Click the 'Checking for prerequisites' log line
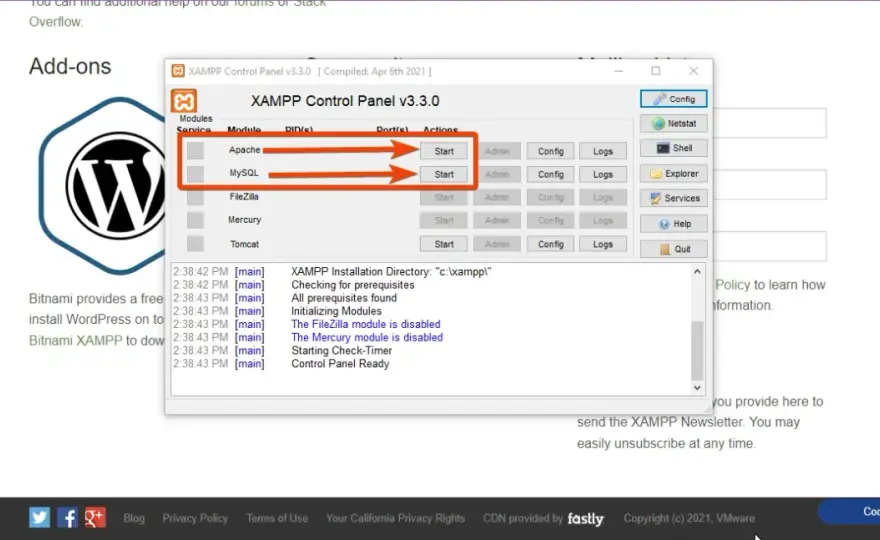Image resolution: width=880 pixels, height=540 pixels. tap(352, 285)
